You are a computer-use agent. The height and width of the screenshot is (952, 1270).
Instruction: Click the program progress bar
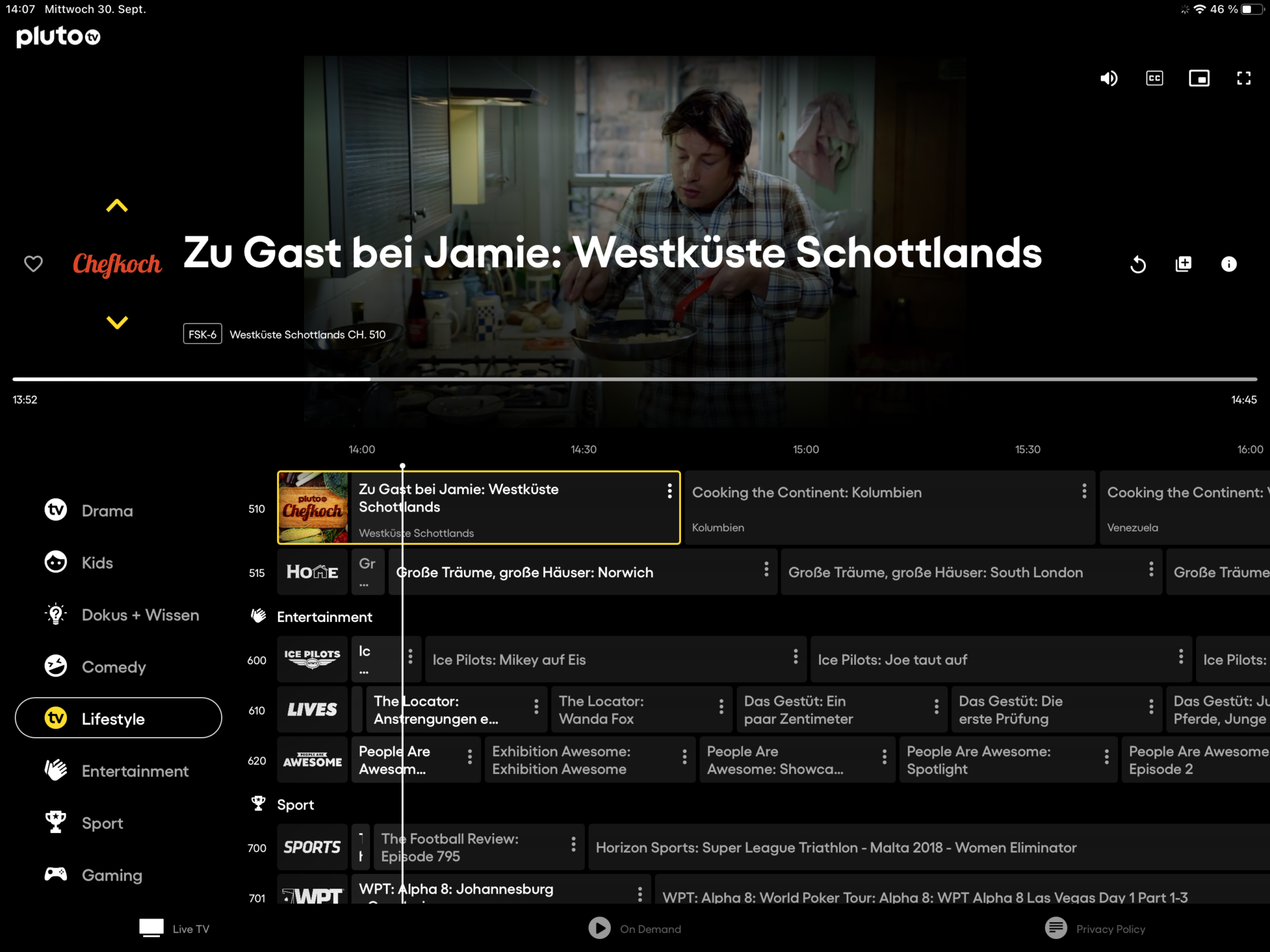point(634,379)
